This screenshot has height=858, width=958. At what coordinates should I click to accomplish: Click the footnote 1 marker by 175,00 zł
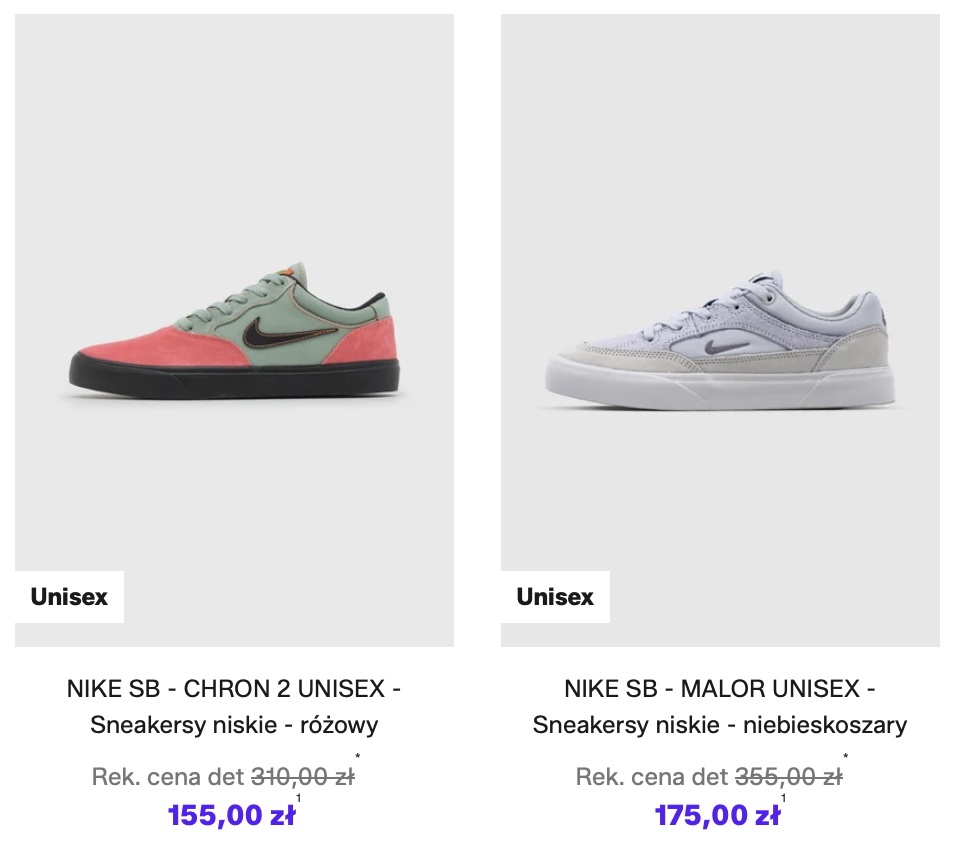tap(783, 798)
